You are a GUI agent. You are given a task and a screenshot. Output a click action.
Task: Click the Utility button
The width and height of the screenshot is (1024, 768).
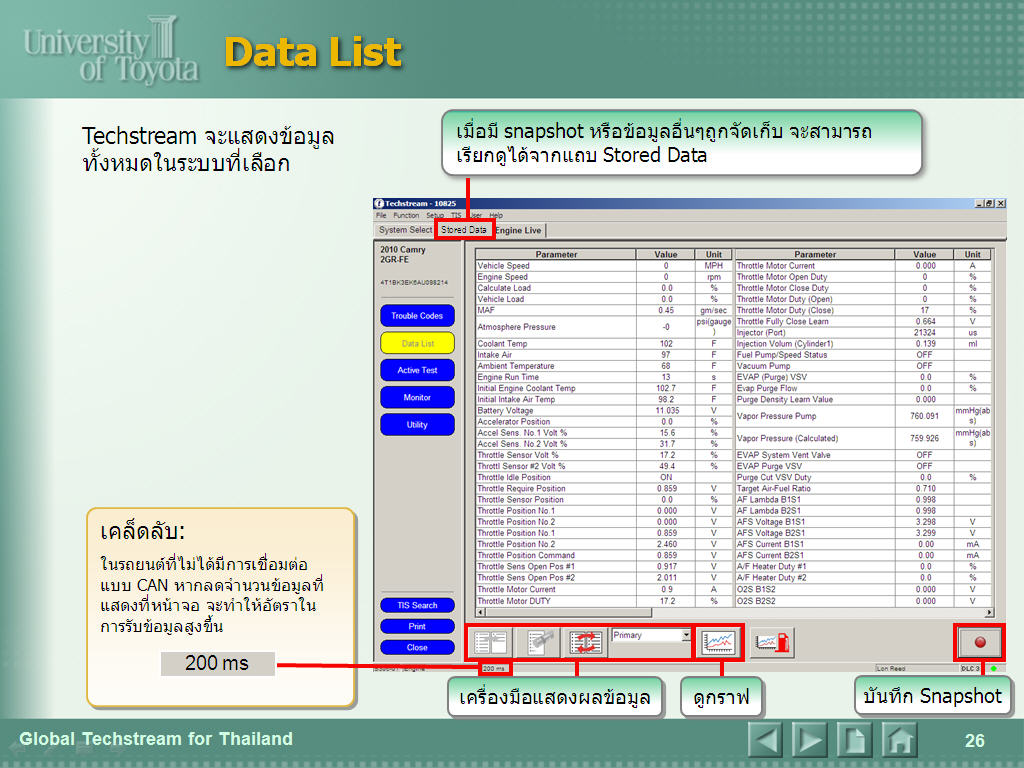tap(417, 424)
